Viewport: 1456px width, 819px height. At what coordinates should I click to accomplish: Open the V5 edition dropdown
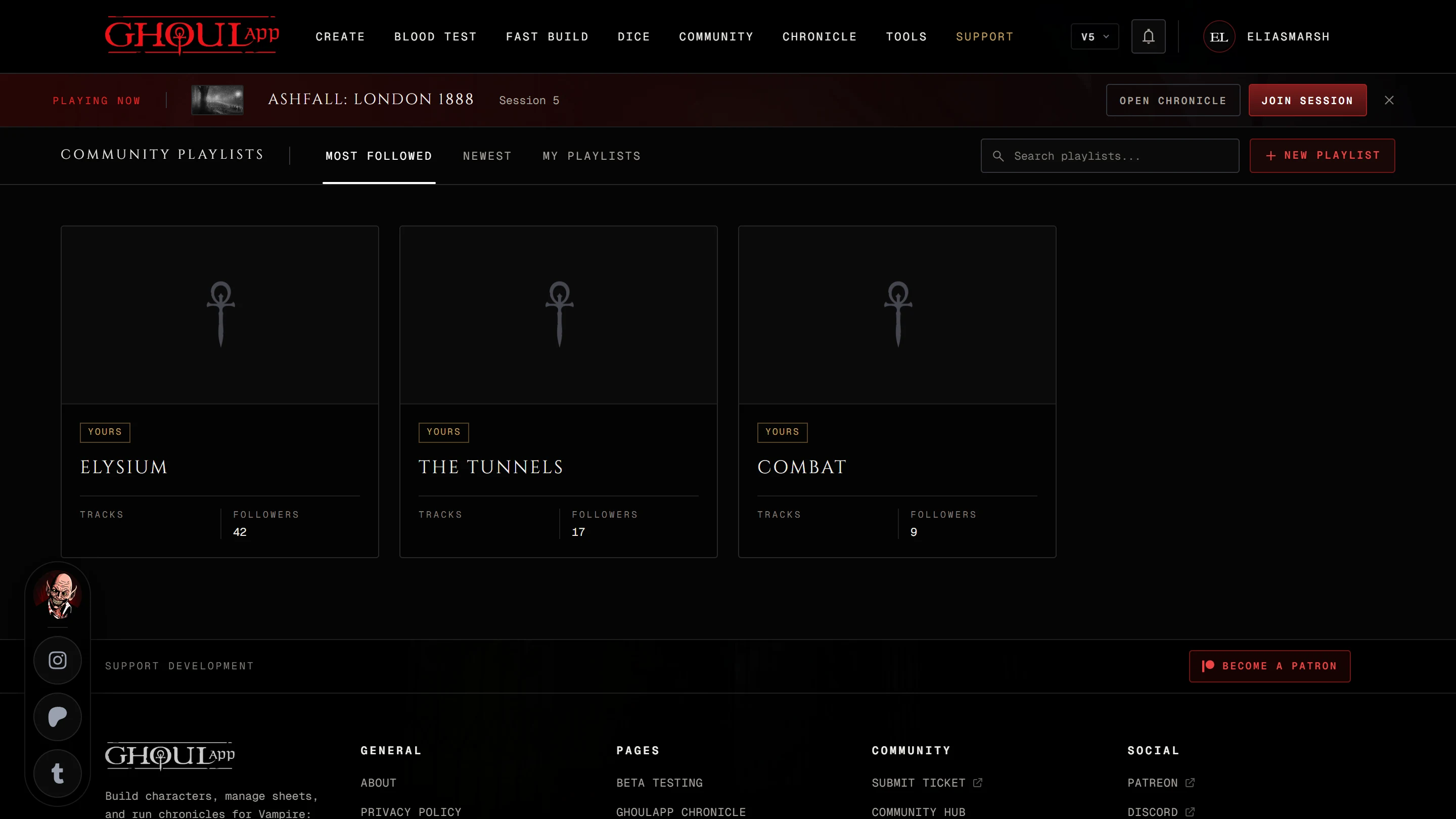tap(1095, 37)
